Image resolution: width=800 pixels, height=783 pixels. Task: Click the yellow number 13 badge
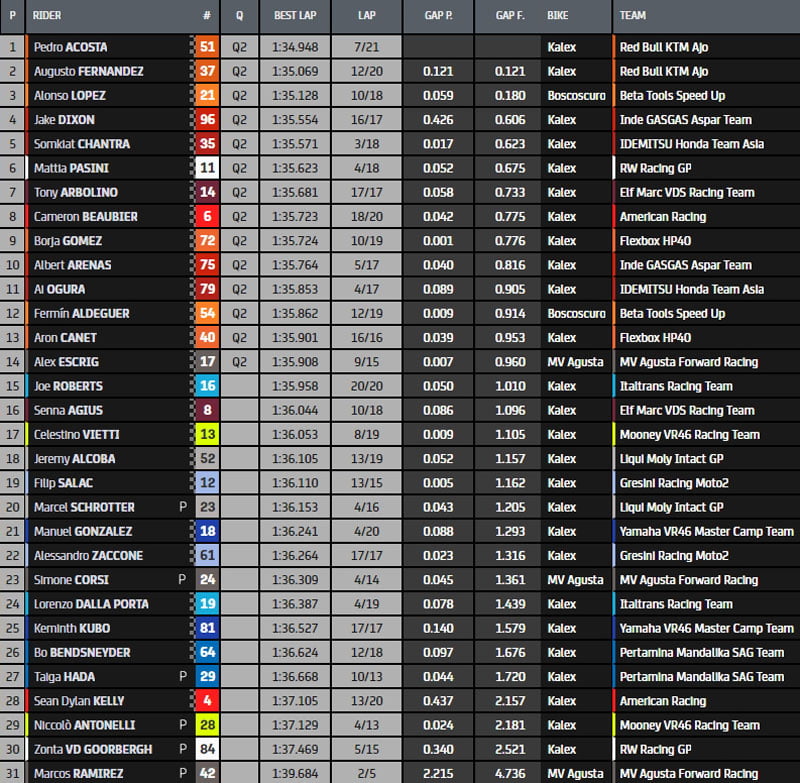click(x=207, y=434)
